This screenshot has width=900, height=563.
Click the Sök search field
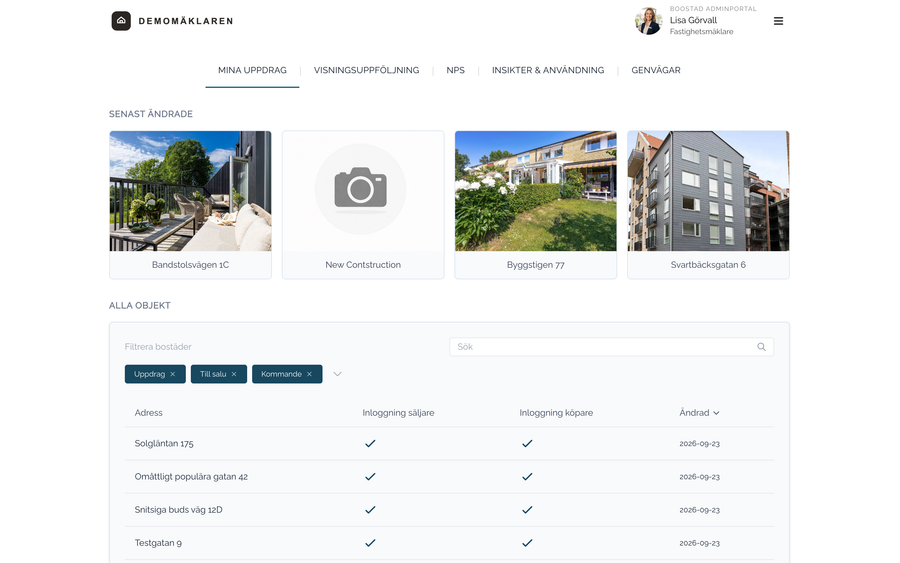click(611, 347)
